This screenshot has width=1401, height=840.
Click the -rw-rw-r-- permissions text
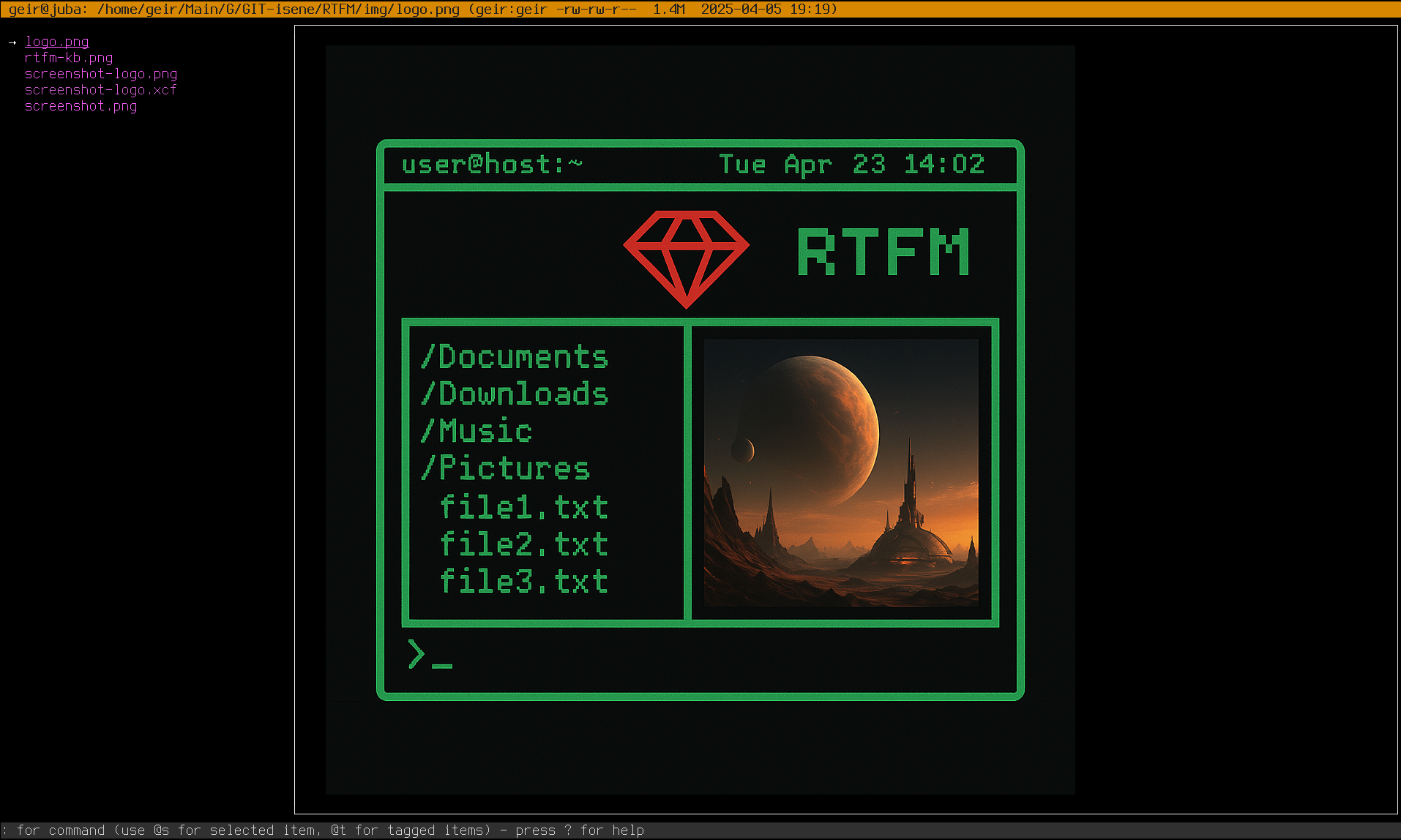coord(596,10)
